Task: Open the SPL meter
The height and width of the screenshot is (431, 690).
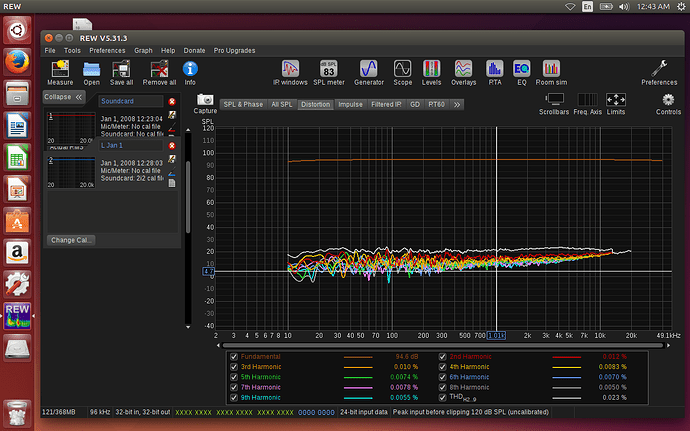Action: pos(329,73)
